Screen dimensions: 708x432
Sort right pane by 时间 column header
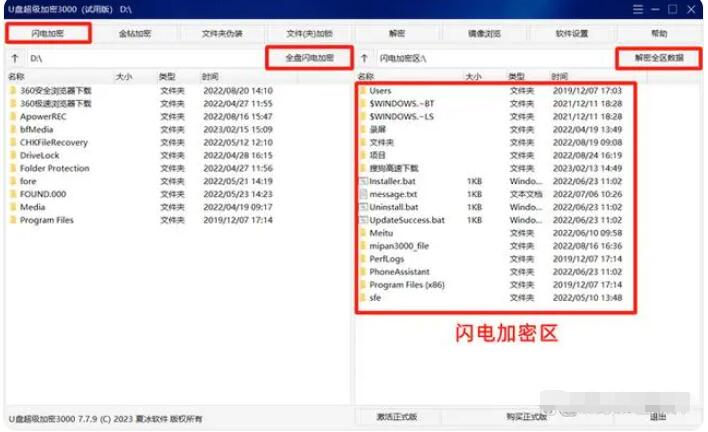coord(561,76)
